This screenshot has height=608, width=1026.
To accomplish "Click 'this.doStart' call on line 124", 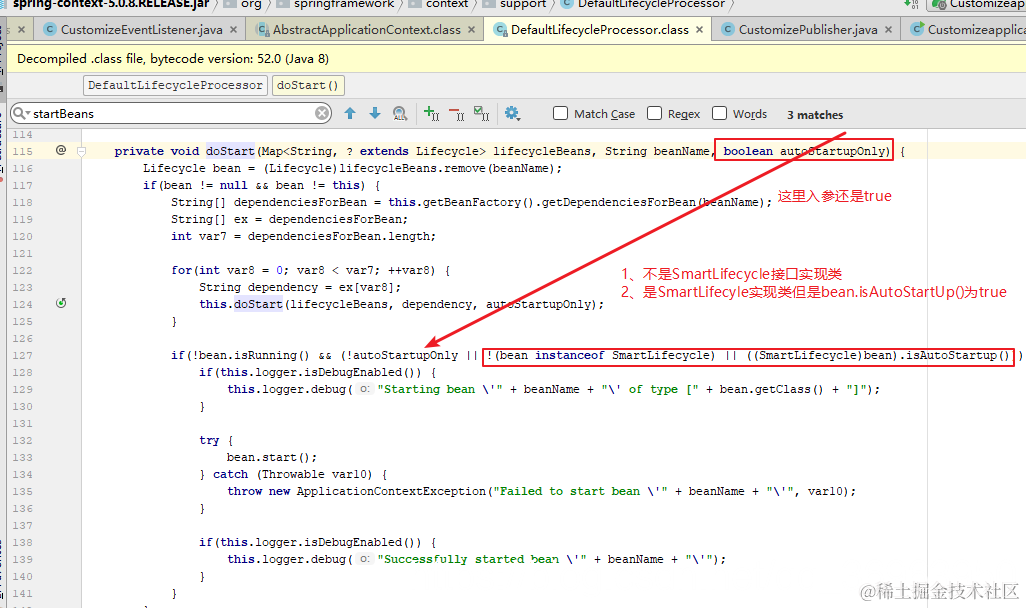I will pyautogui.click(x=241, y=304).
